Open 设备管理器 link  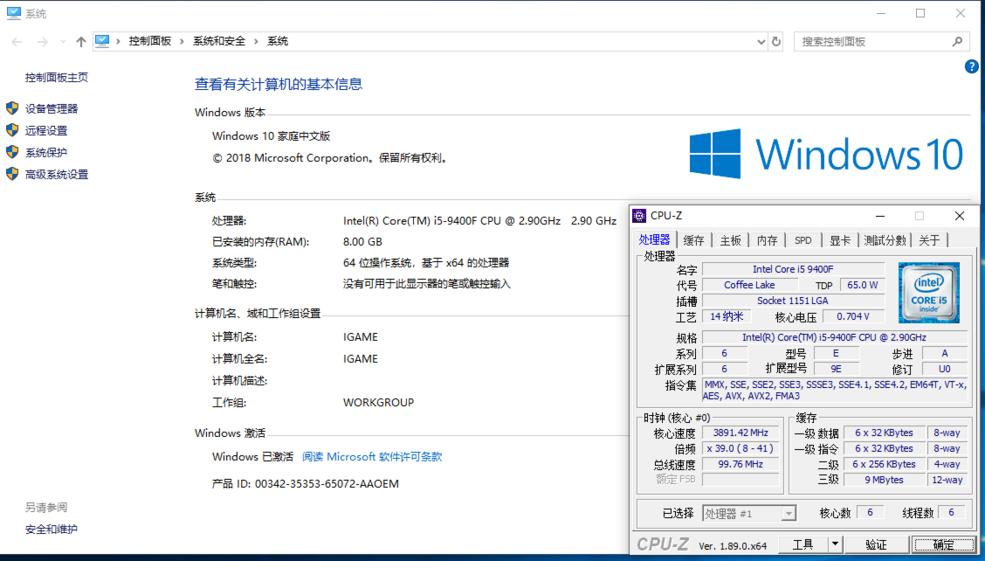coord(52,109)
